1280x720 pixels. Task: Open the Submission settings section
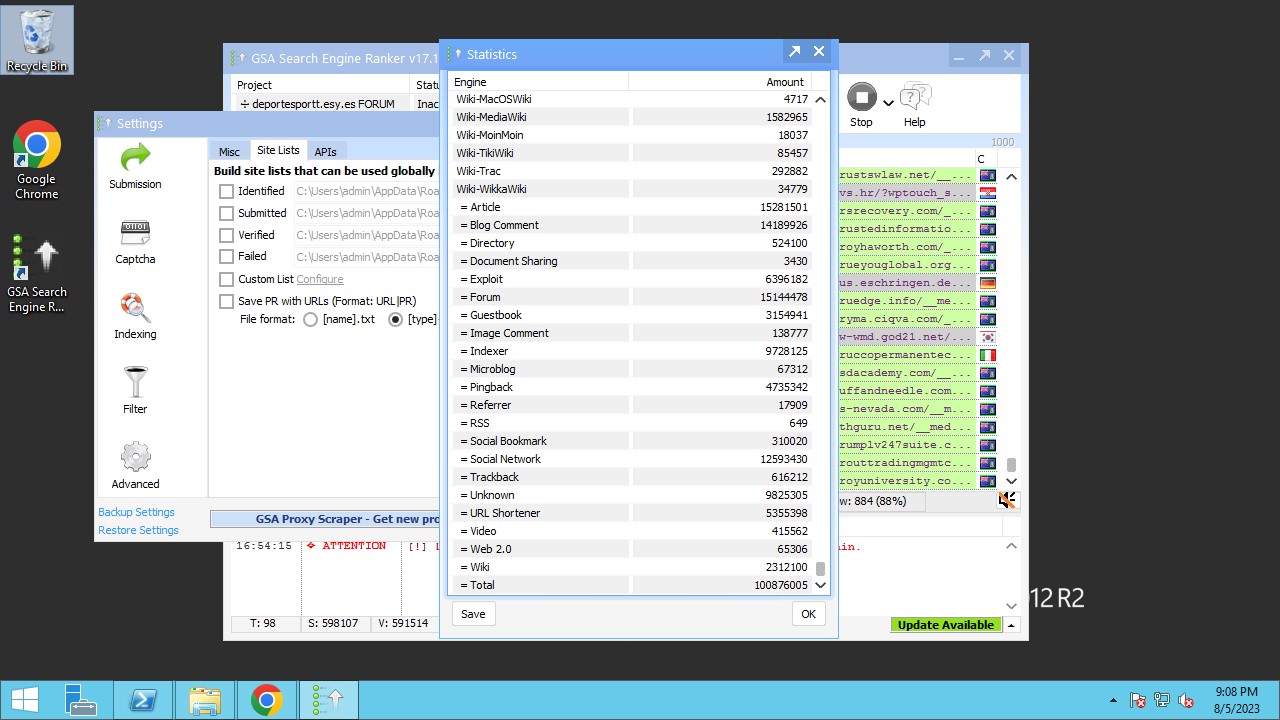pyautogui.click(x=135, y=166)
